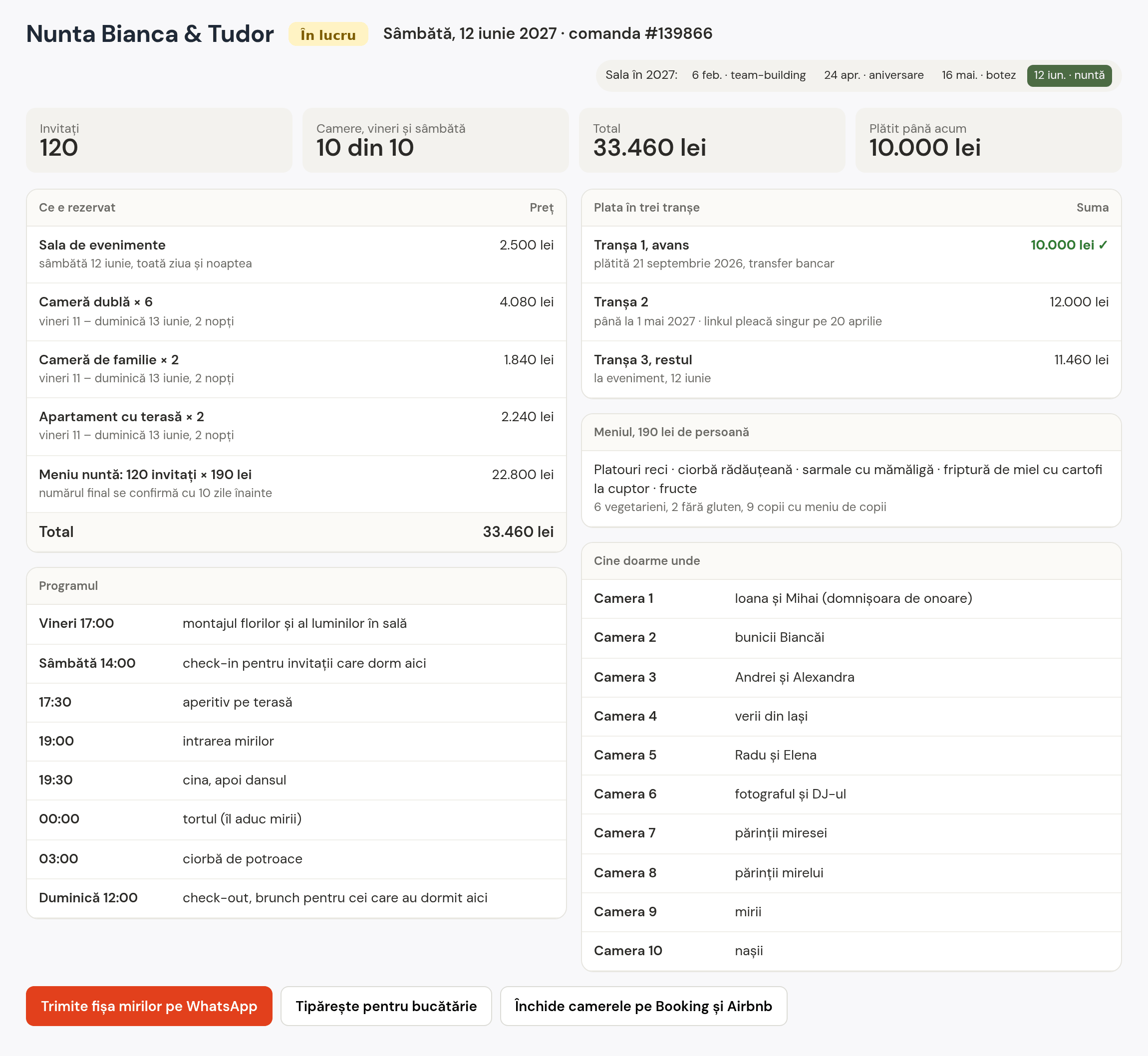Click the menu dishes description text
The width and height of the screenshot is (1148, 1056).
coord(848,479)
